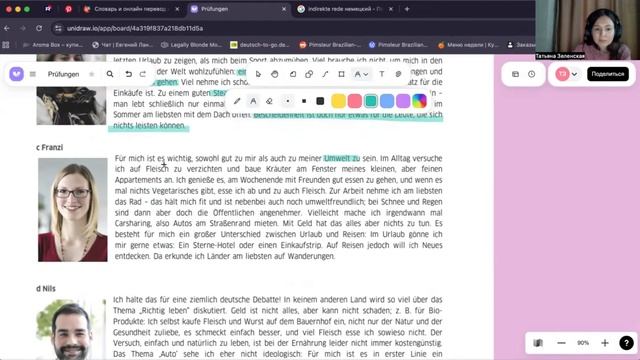Pick the purple color swatch
640x360 pixels.
point(403,101)
